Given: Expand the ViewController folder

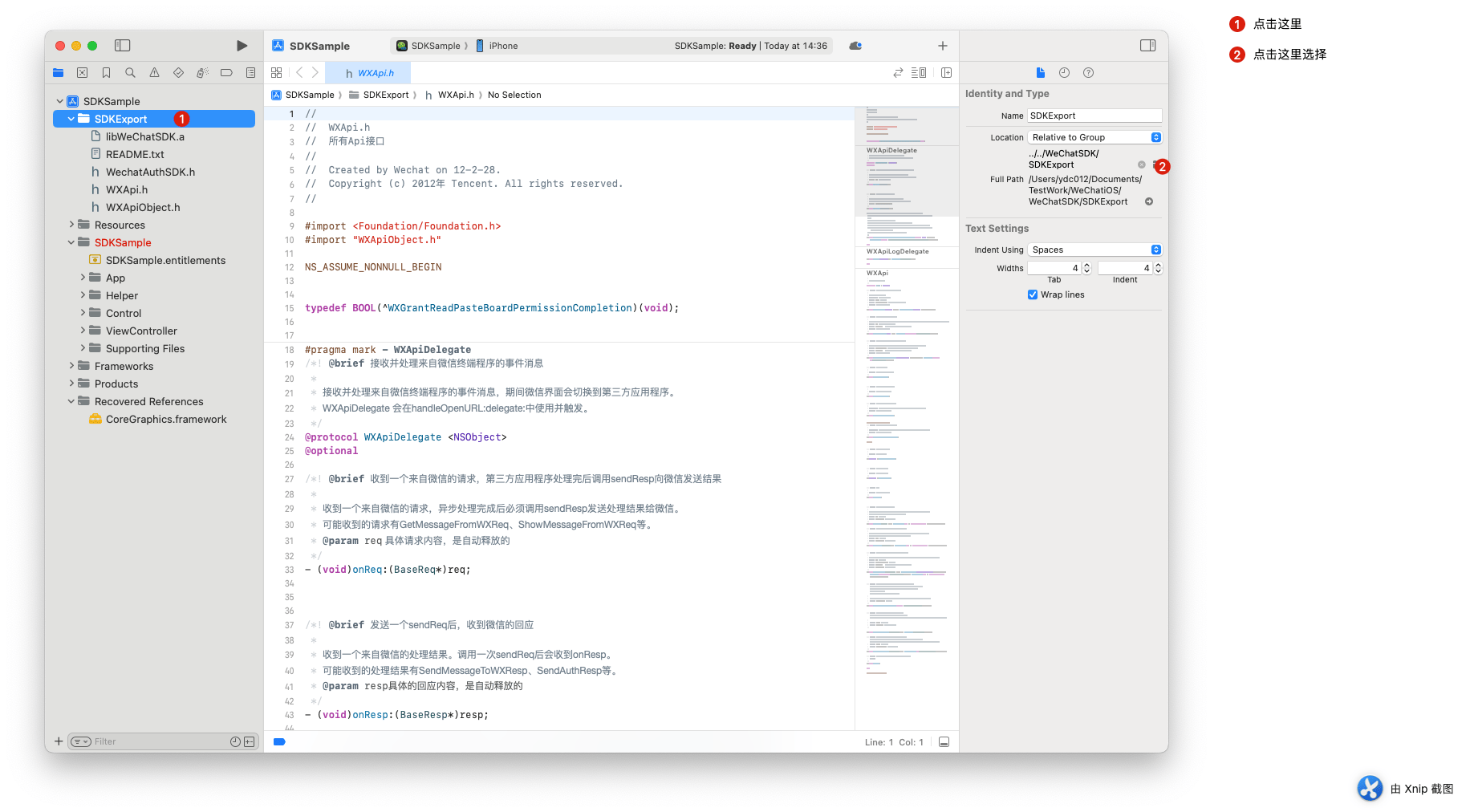Looking at the screenshot, I should tap(83, 331).
